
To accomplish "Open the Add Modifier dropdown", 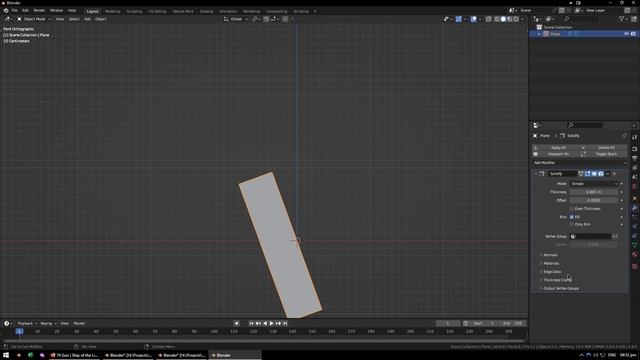I will point(580,163).
